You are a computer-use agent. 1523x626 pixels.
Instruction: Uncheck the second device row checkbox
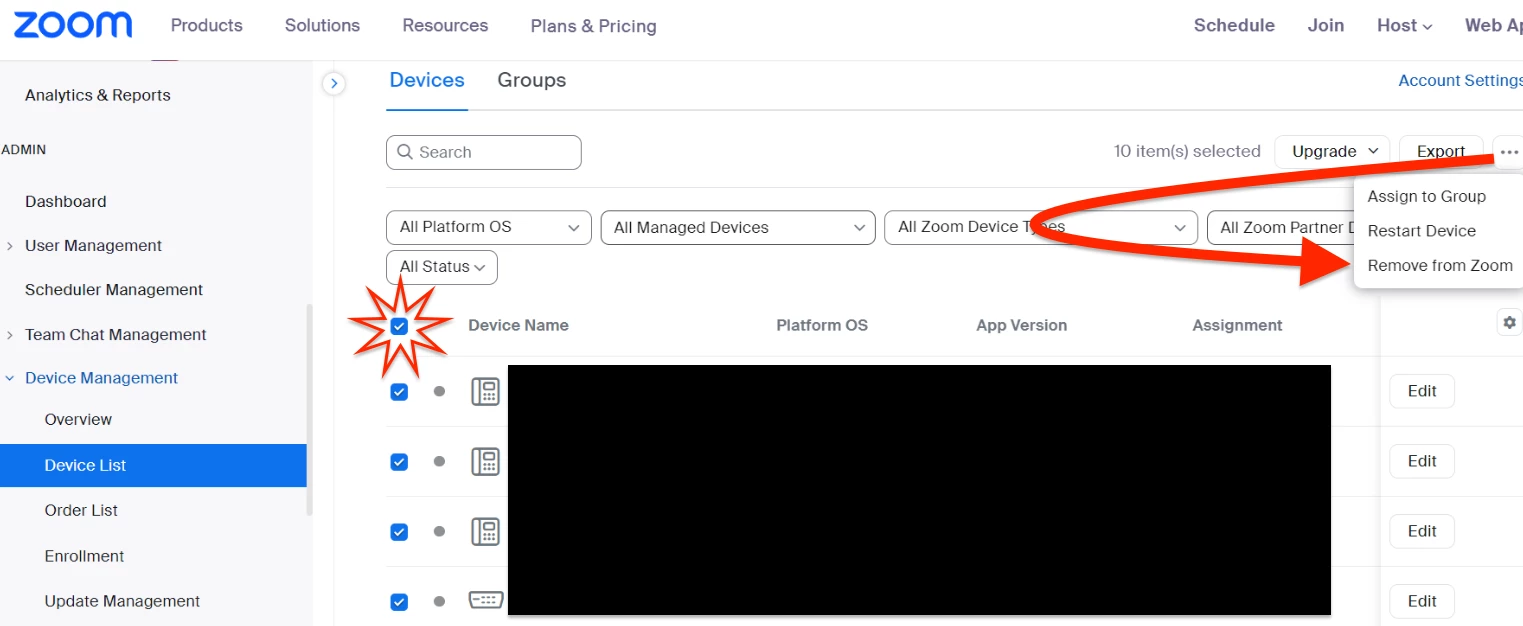pyautogui.click(x=399, y=462)
